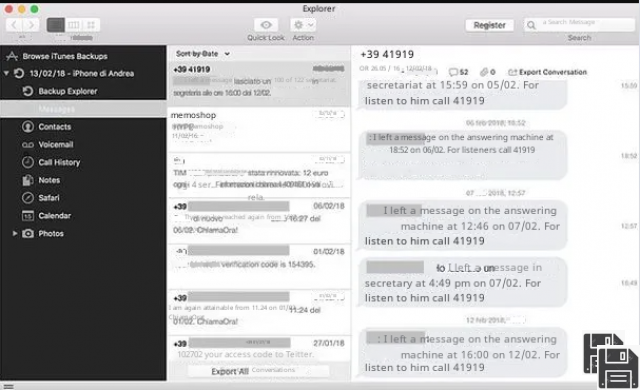Viewport: 640px width, 390px height.
Task: Click Export Conversation link
Action: [x=547, y=72]
